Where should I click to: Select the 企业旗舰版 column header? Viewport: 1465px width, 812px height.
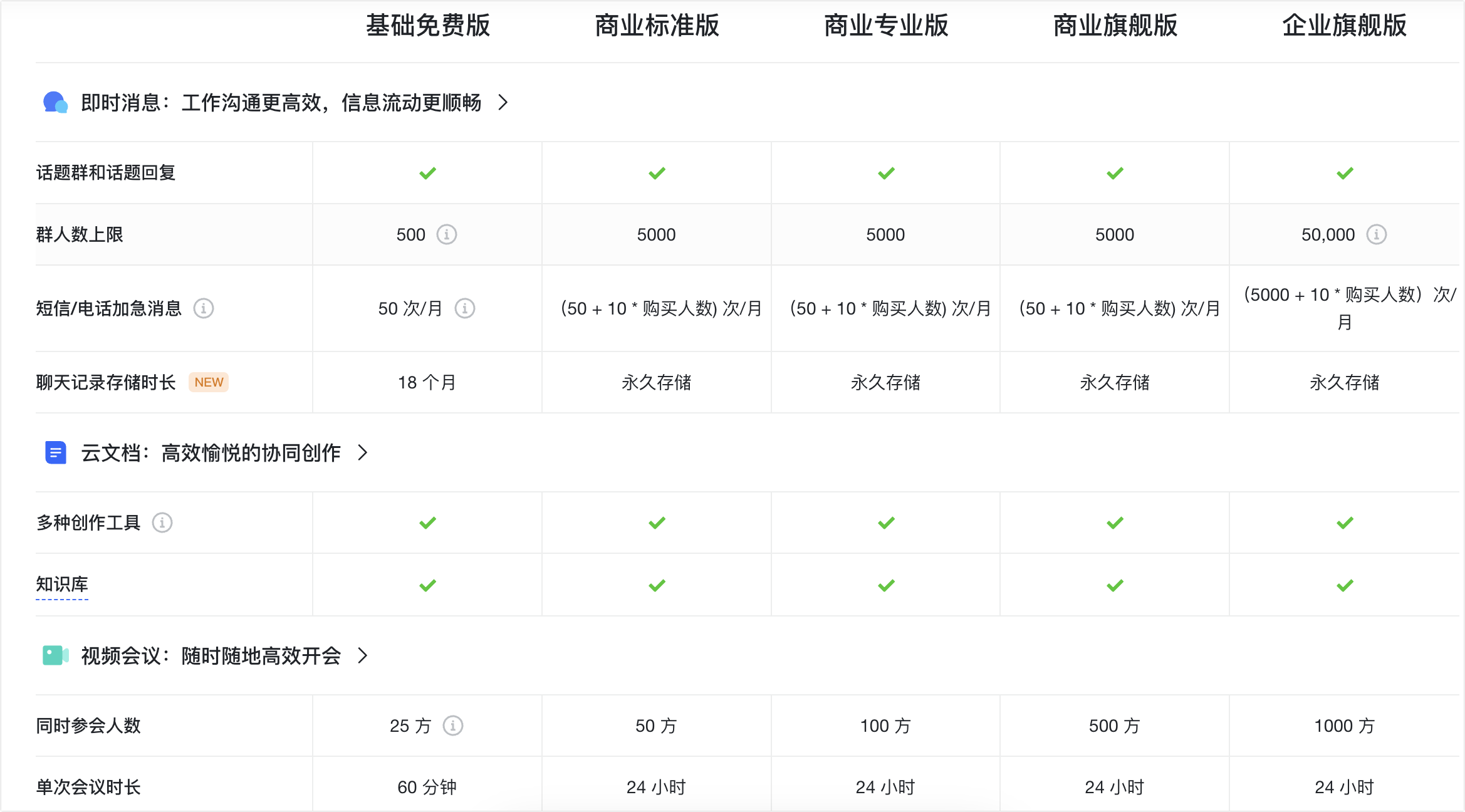(x=1344, y=26)
